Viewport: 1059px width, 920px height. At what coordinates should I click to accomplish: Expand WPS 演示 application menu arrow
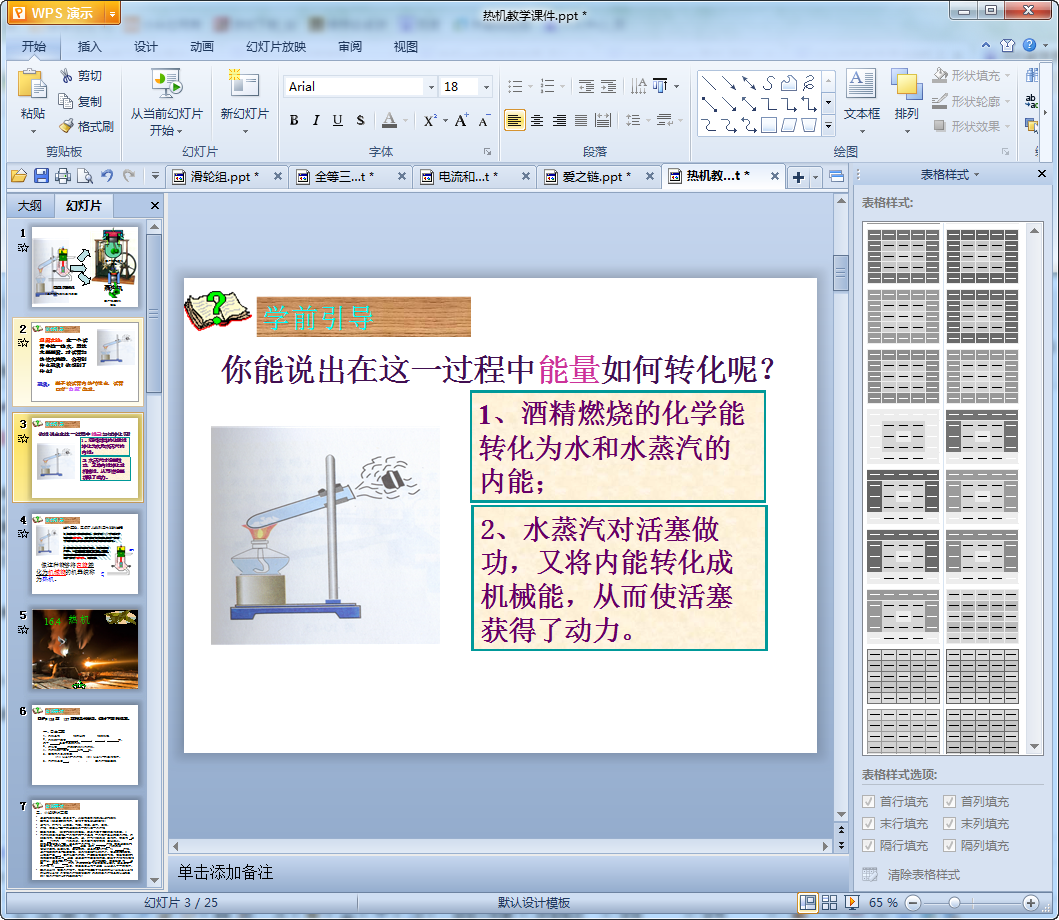coord(112,13)
